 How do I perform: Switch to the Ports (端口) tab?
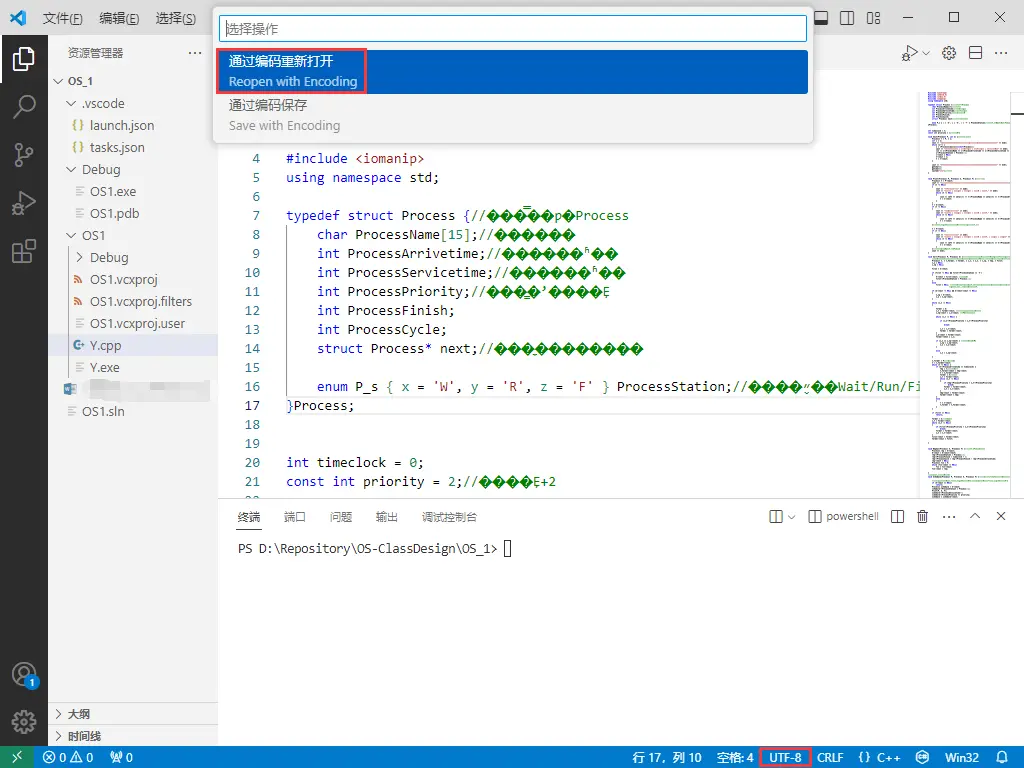coord(295,517)
